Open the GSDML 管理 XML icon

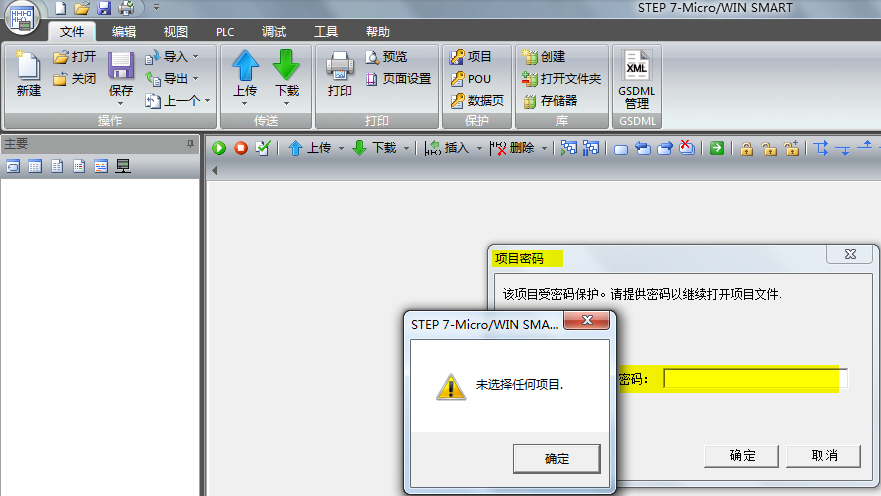coord(637,68)
